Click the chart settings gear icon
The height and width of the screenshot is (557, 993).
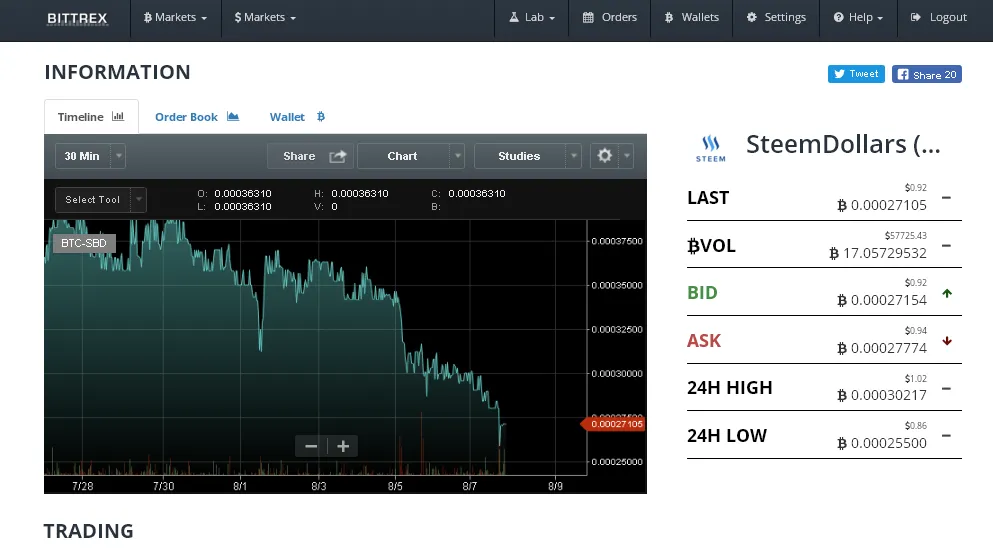[605, 156]
